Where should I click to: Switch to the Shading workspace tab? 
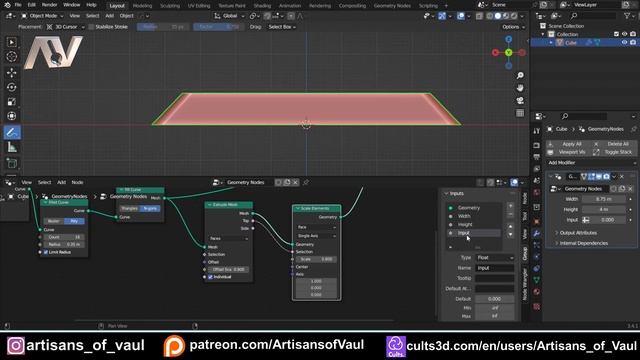pyautogui.click(x=262, y=6)
